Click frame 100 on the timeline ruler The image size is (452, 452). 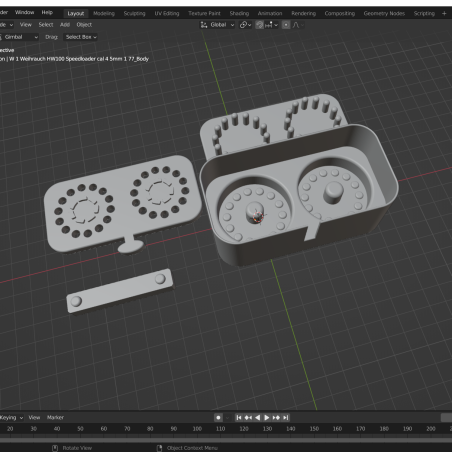tap(197, 429)
